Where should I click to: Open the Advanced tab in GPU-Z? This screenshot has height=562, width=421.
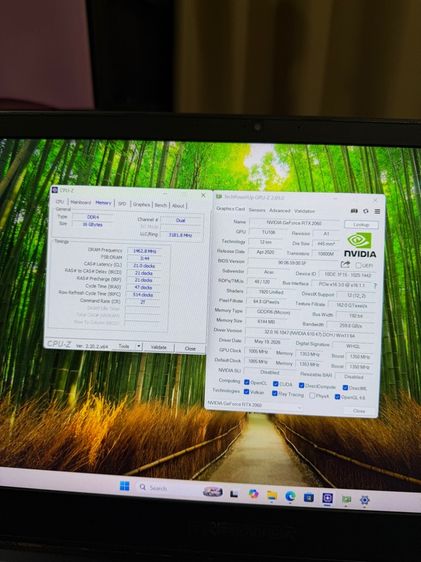coord(279,211)
